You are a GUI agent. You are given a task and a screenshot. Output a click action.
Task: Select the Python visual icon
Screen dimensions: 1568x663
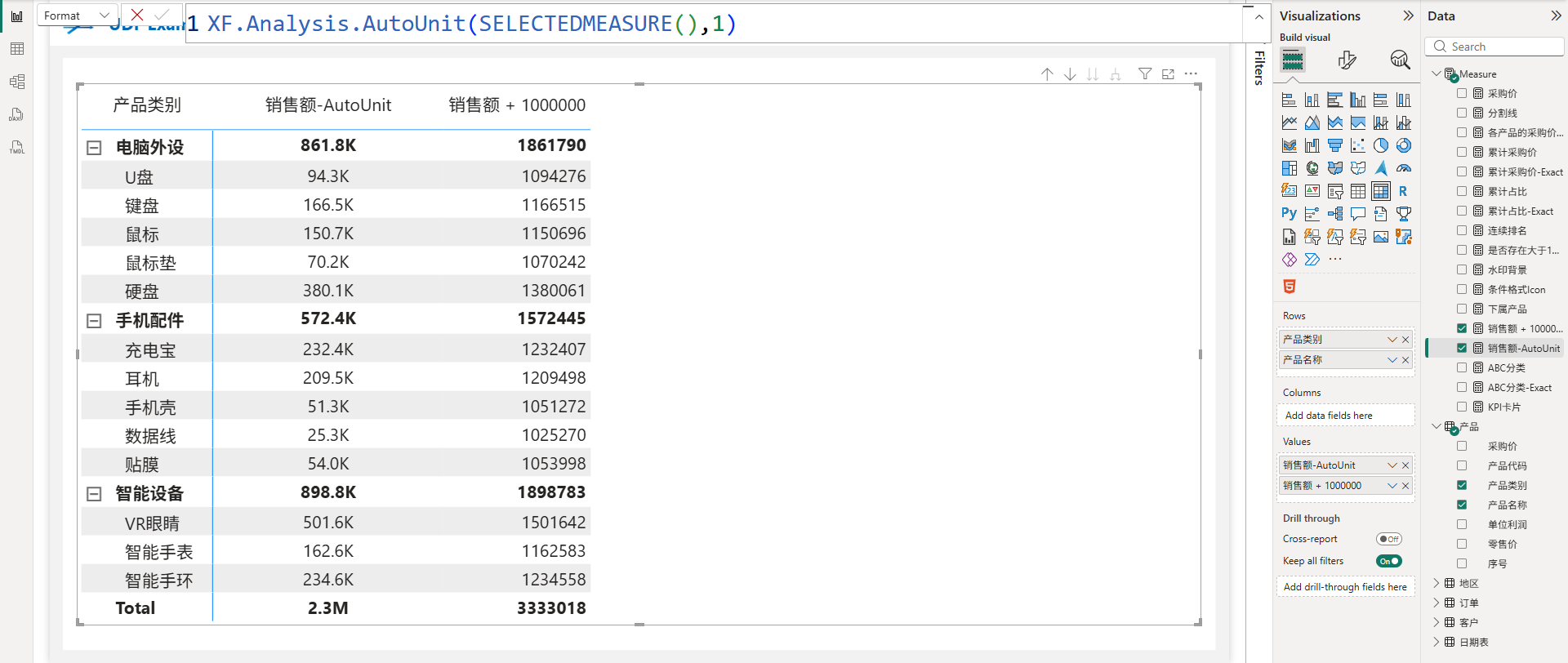(1289, 214)
